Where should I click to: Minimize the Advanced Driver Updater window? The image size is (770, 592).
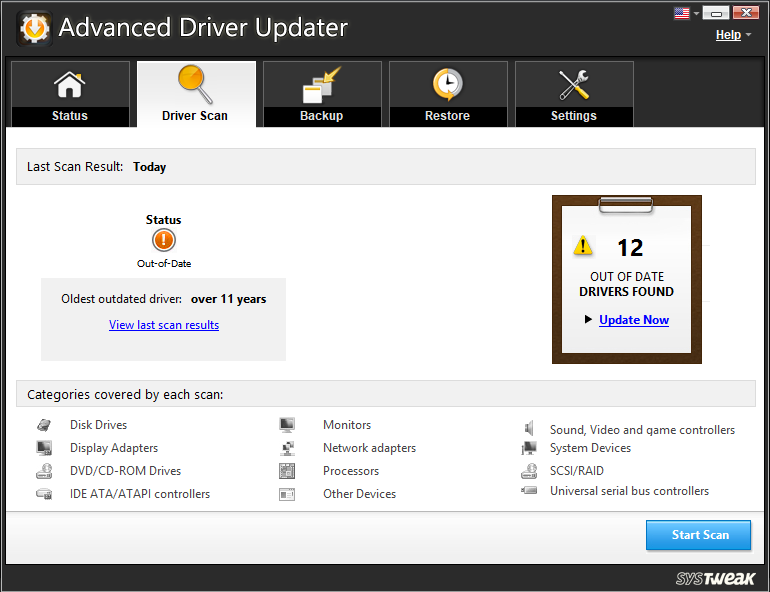(715, 13)
